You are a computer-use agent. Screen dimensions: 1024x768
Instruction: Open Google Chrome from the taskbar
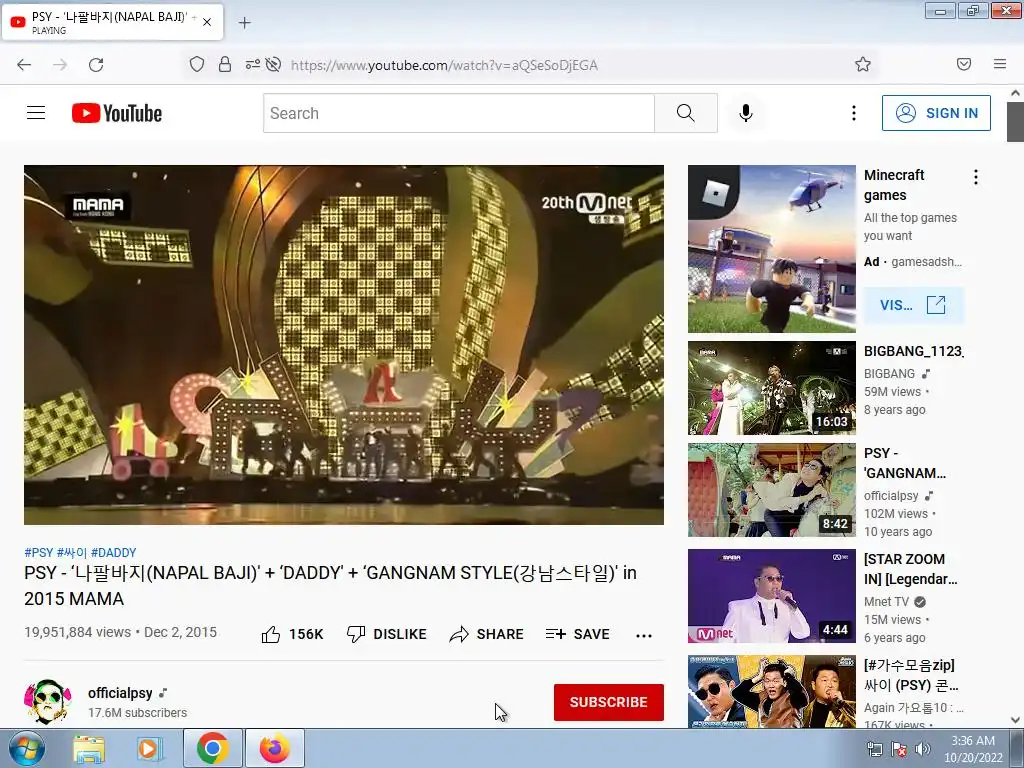212,748
